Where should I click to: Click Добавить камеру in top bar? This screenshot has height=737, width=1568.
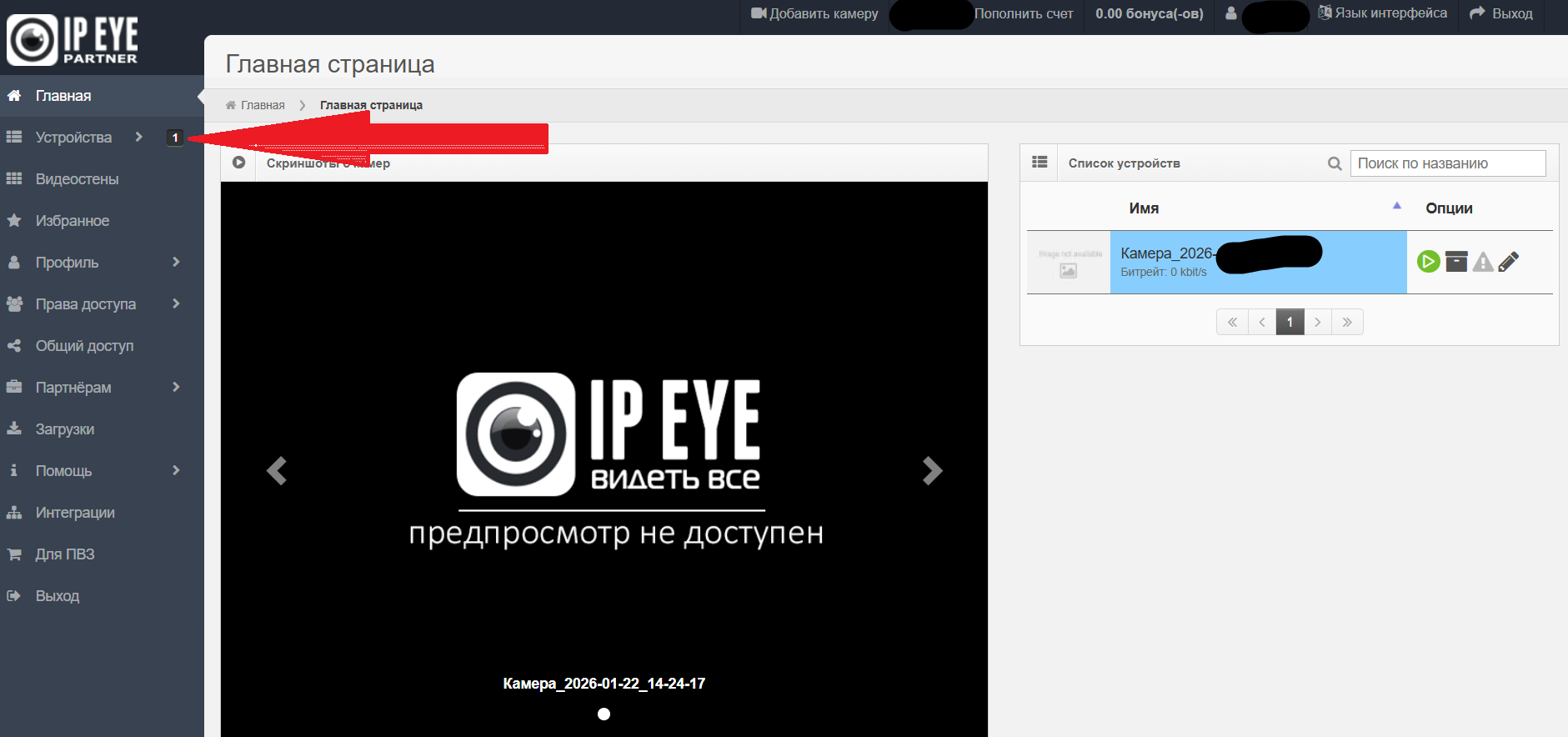pyautogui.click(x=814, y=14)
